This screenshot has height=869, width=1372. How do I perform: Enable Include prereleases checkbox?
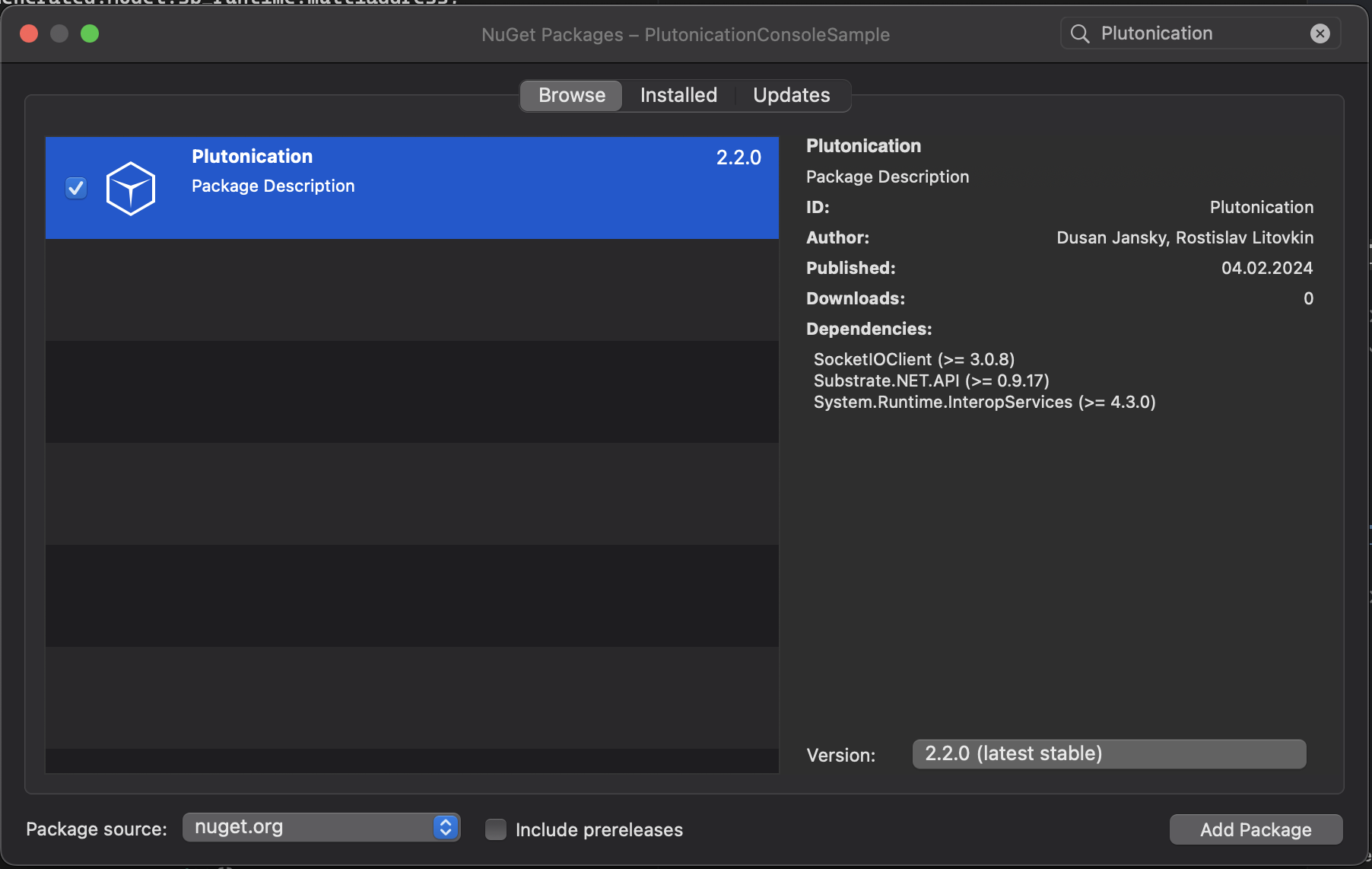coord(496,829)
